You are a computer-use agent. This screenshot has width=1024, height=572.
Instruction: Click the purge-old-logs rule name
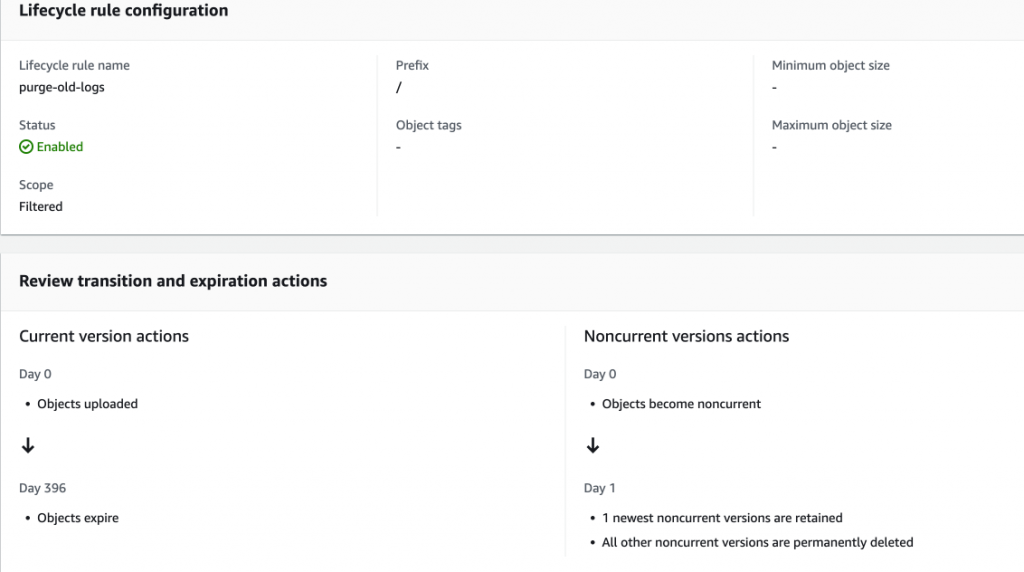tap(62, 87)
